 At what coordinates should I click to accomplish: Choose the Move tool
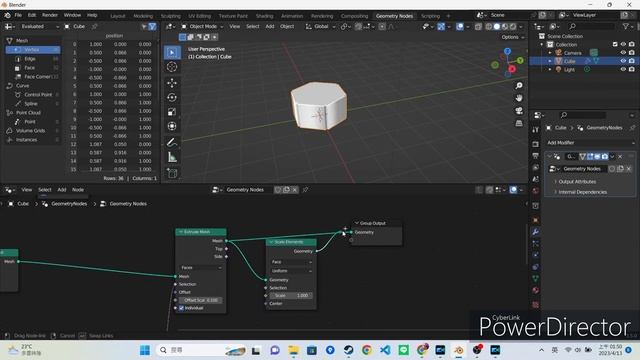172,83
